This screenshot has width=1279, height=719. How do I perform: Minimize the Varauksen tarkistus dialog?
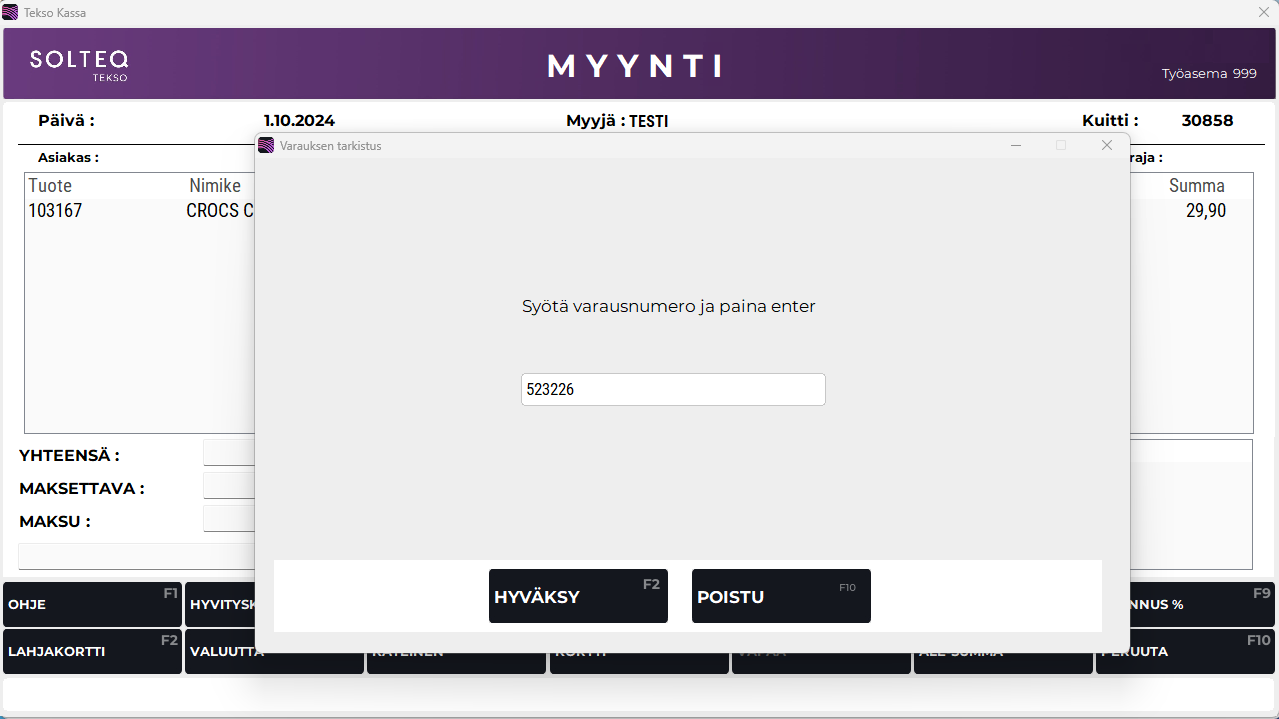click(x=1016, y=145)
